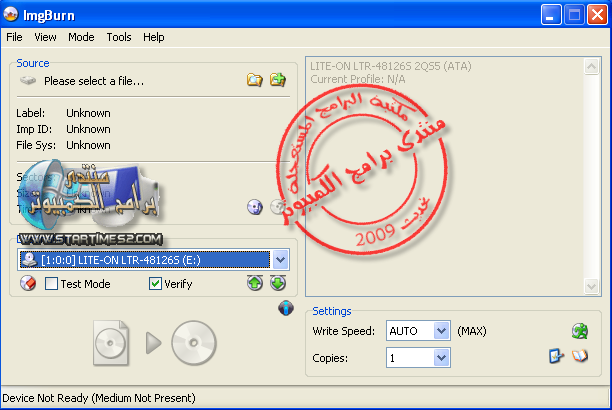
Task: Open the Help menu
Action: pyautogui.click(x=154, y=37)
